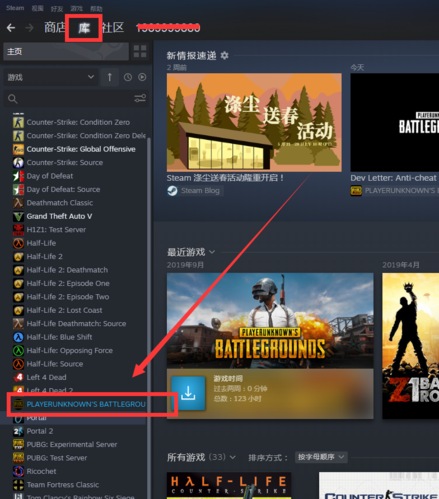Select Half-Life 2: Lost Coast entry
The width and height of the screenshot is (439, 499).
[65, 310]
